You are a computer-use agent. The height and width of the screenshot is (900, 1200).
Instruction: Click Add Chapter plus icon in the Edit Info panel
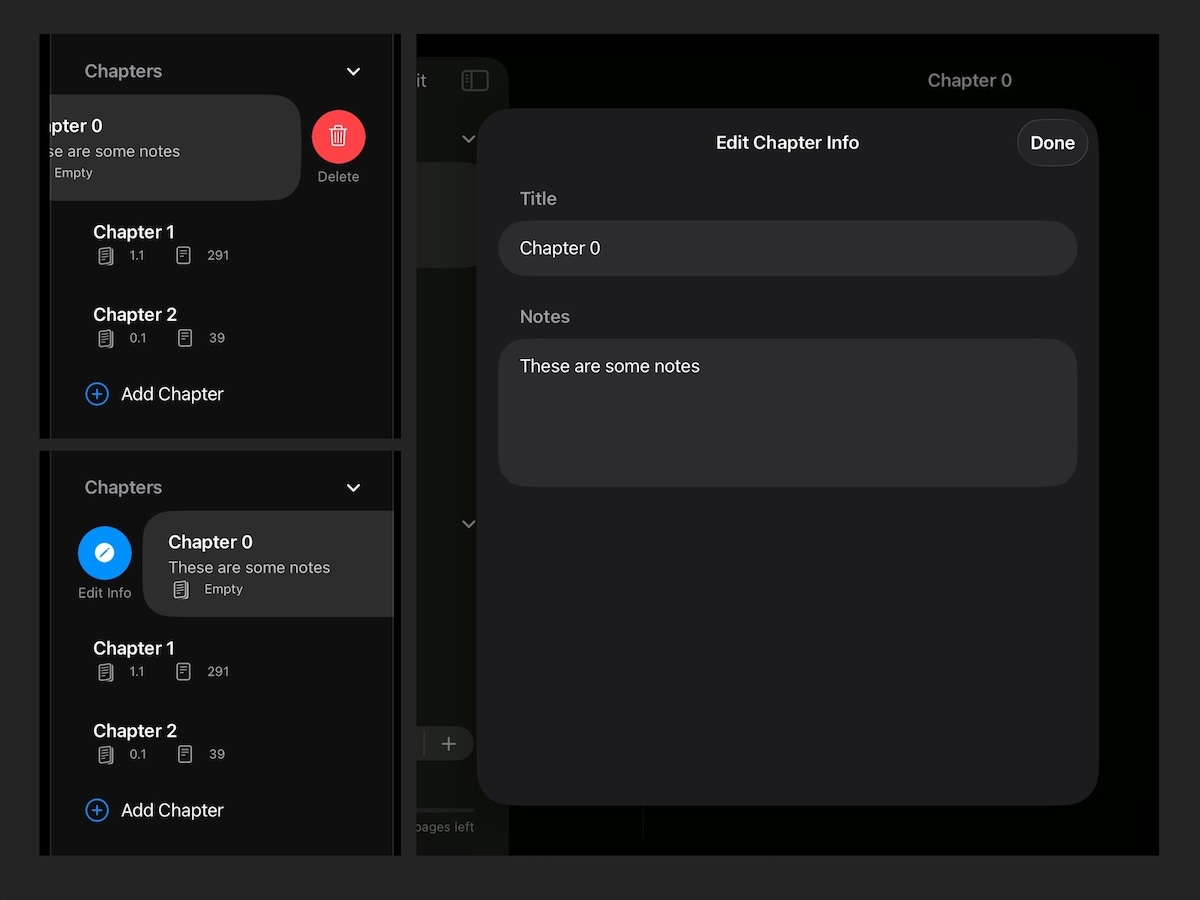point(97,810)
